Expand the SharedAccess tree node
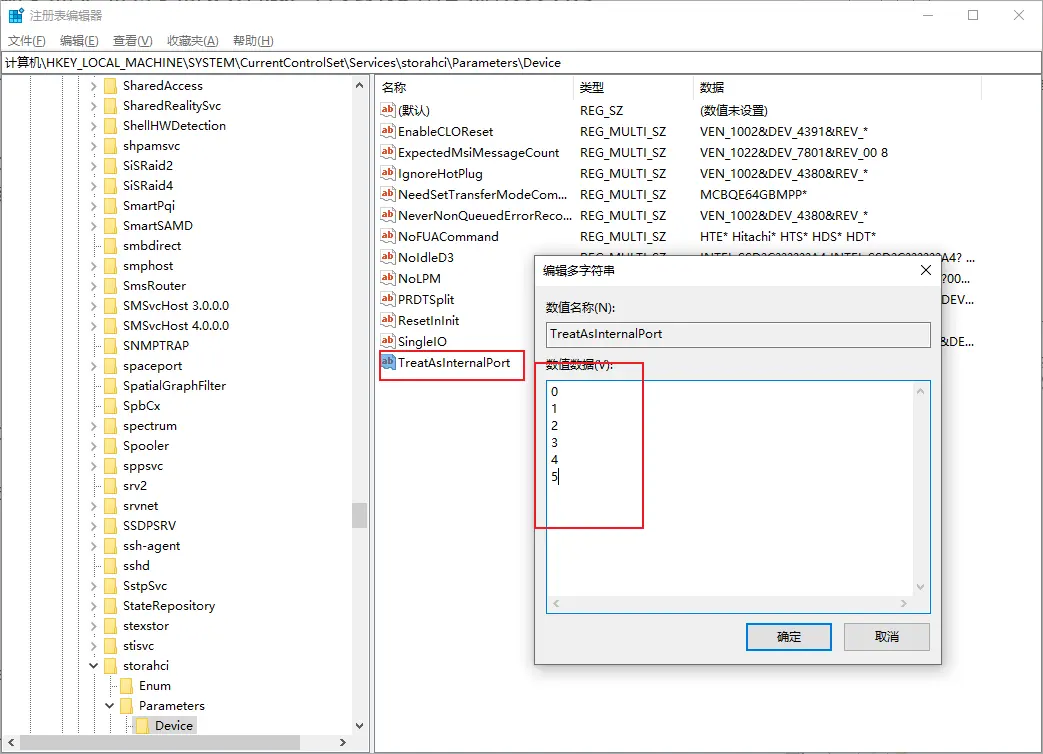Screen dimensions: 1043x754 tap(94, 86)
